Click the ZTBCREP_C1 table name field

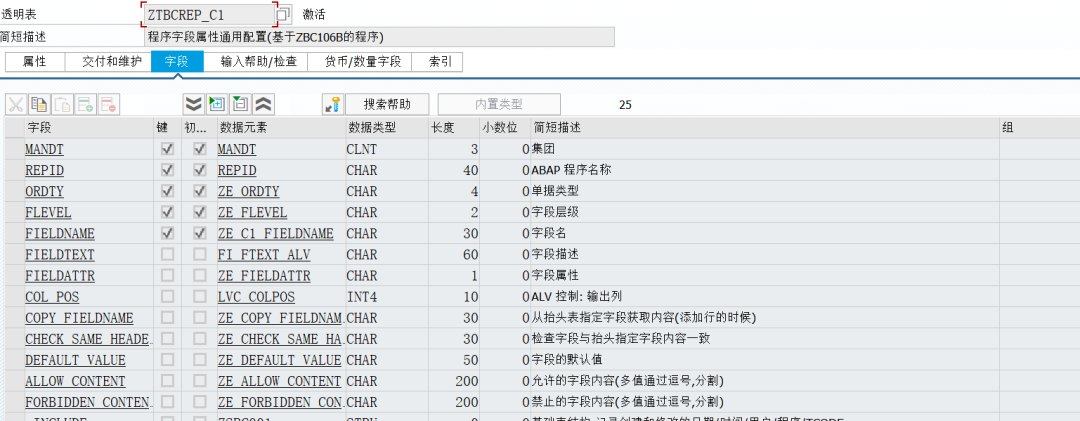[207, 14]
